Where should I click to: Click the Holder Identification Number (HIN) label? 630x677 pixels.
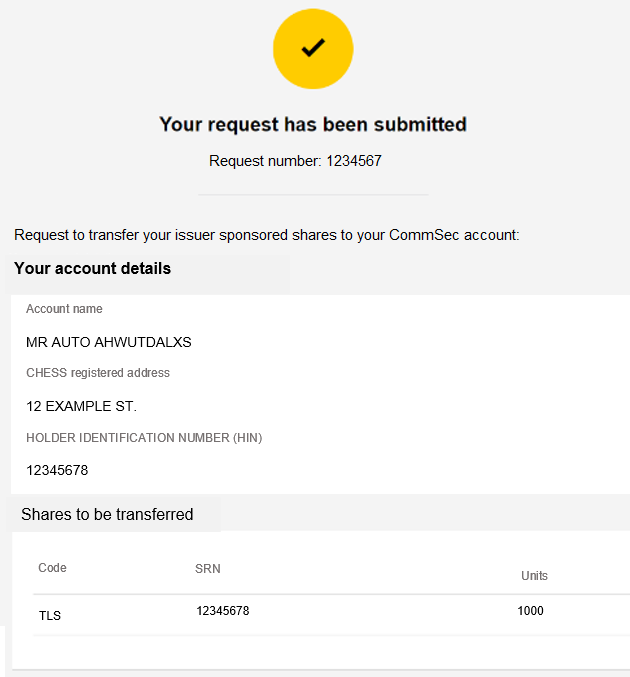144,438
